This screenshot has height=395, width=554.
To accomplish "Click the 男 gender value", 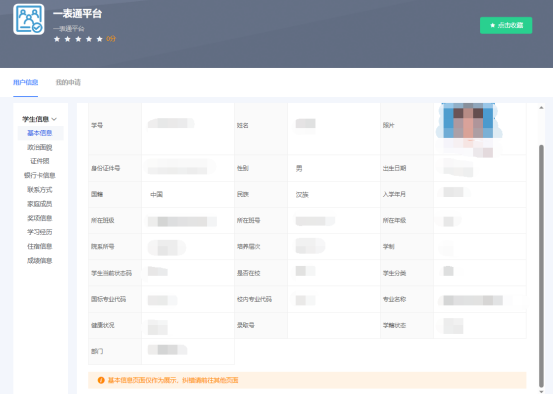I will (299, 169).
